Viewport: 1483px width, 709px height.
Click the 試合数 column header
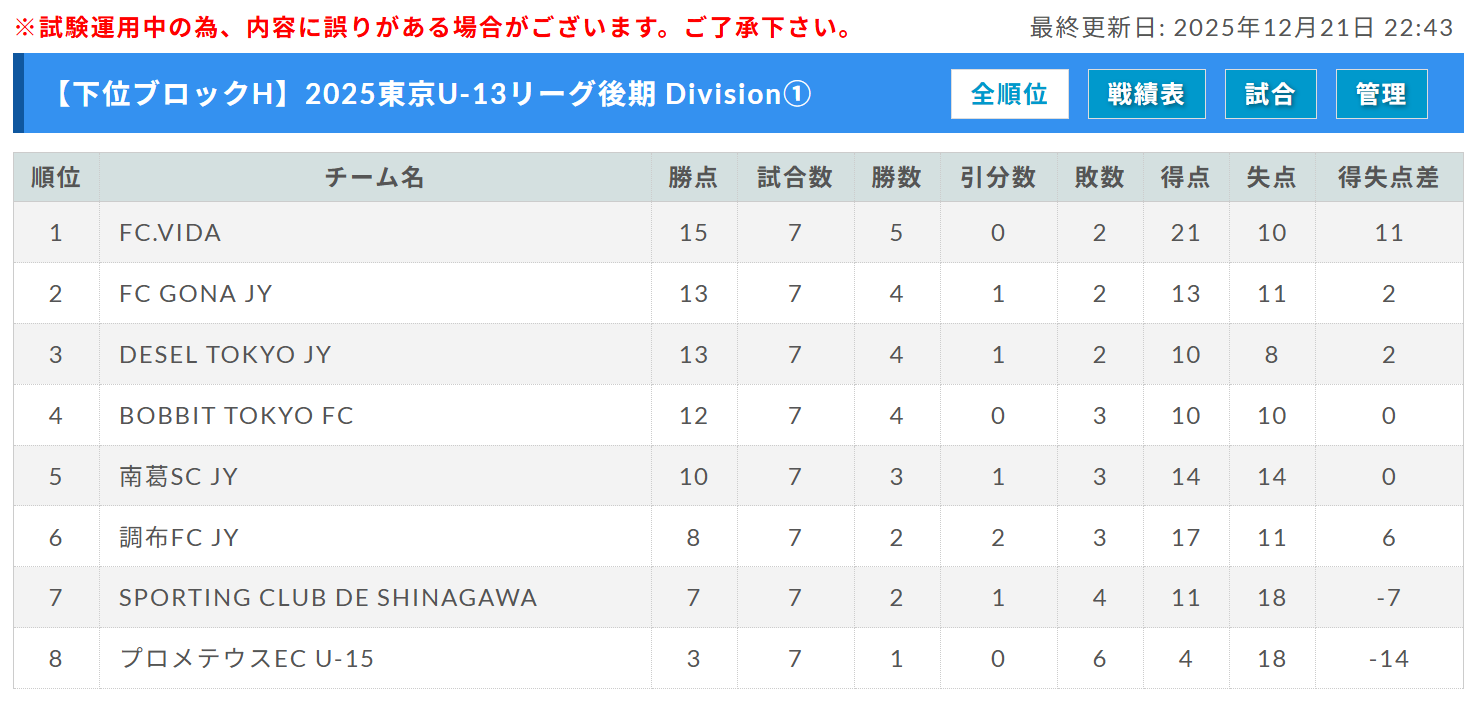click(795, 178)
